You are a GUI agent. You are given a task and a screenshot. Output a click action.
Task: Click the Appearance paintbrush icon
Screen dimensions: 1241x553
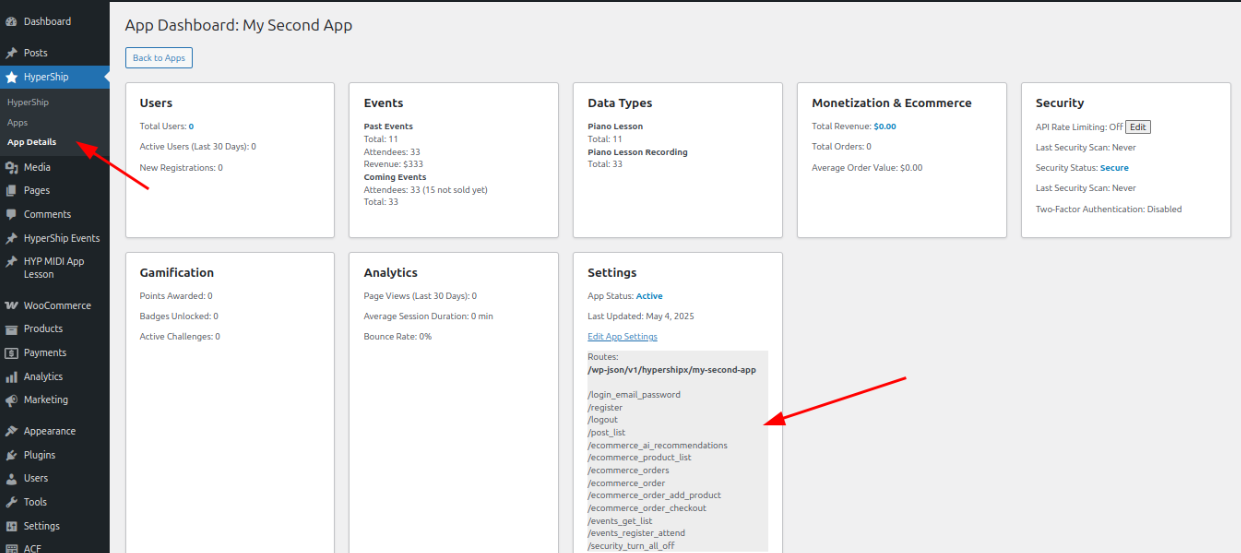[x=12, y=431]
